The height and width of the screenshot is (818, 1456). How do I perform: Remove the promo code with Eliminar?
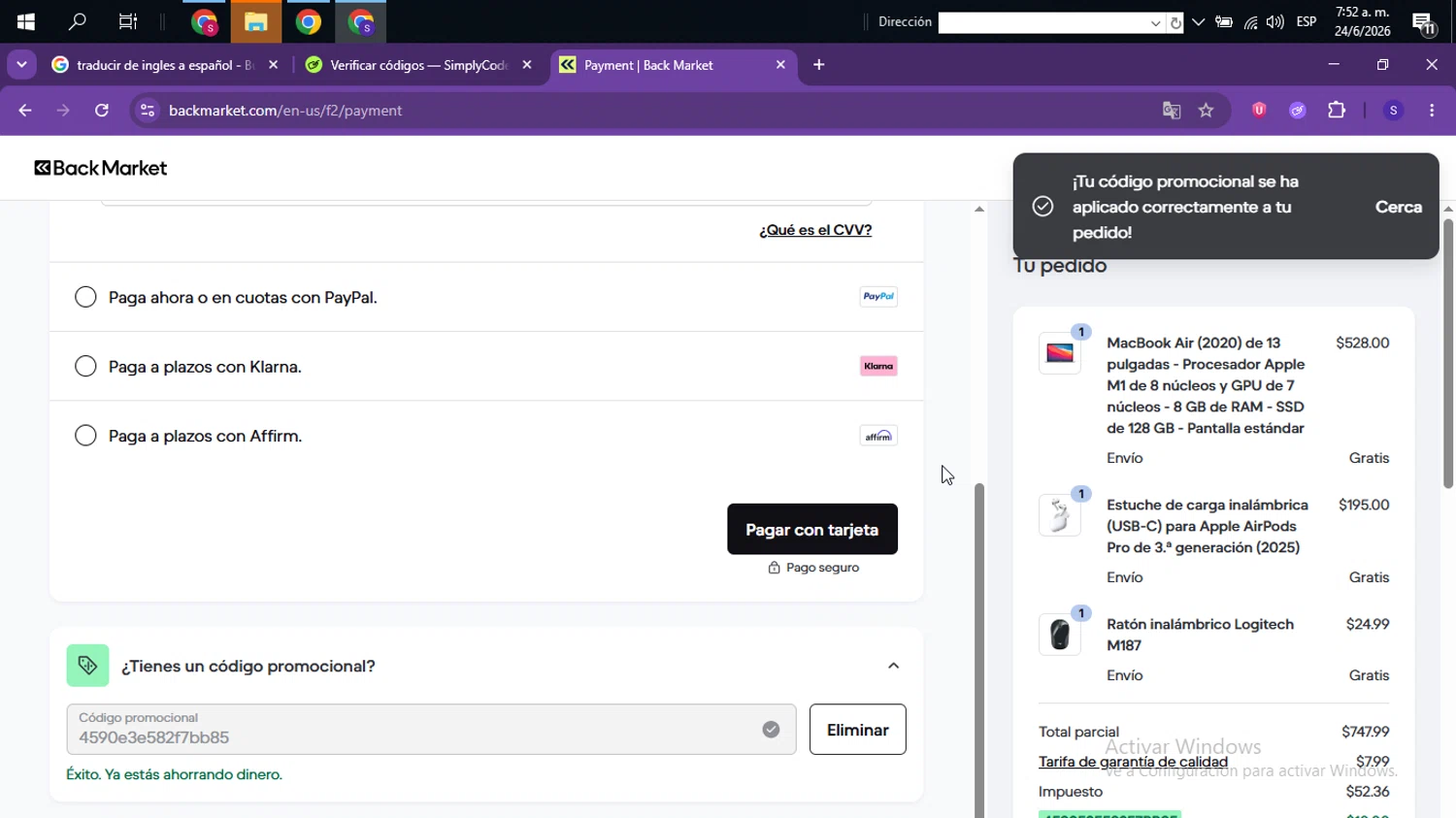(x=858, y=730)
